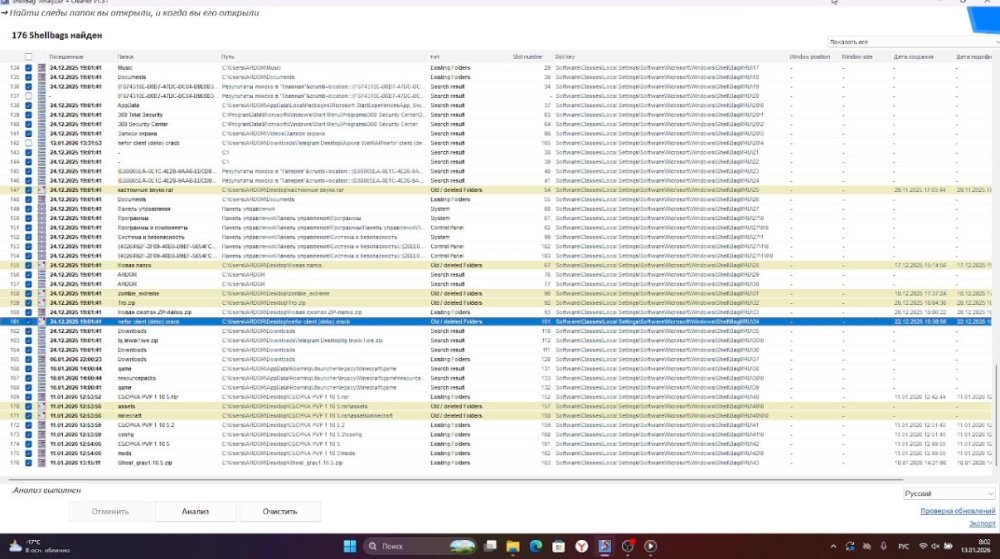1000x559 pixels.
Task: Launch Microsoft Edge from the taskbar
Action: point(536,546)
